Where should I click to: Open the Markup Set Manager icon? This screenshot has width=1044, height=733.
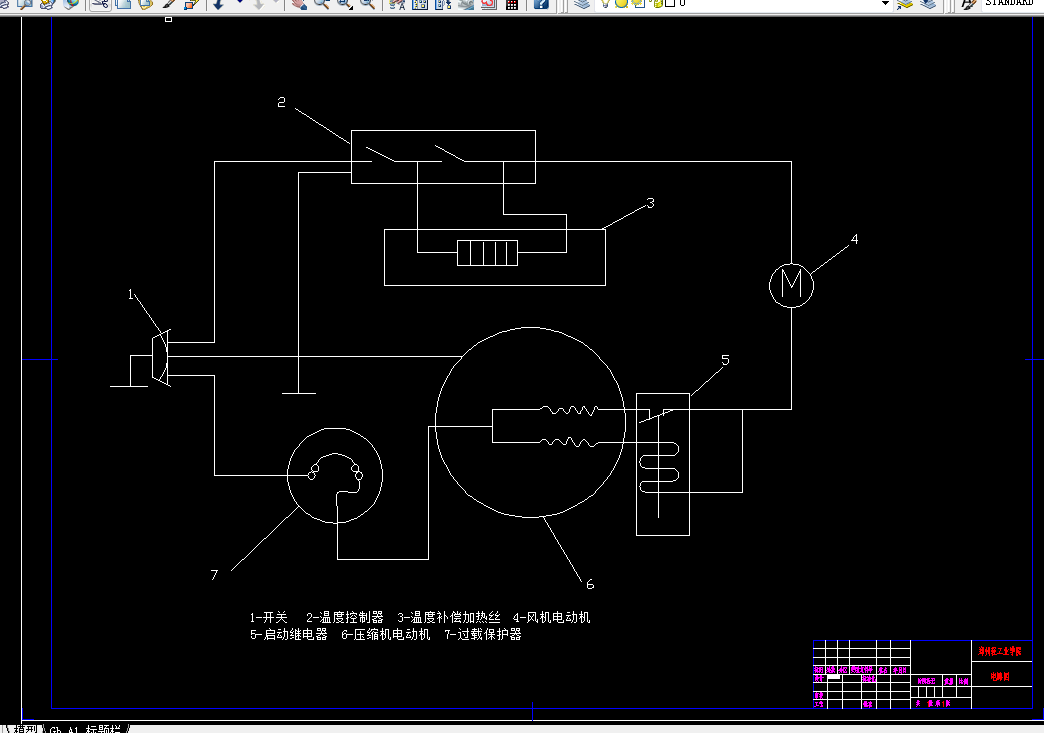(489, 3)
